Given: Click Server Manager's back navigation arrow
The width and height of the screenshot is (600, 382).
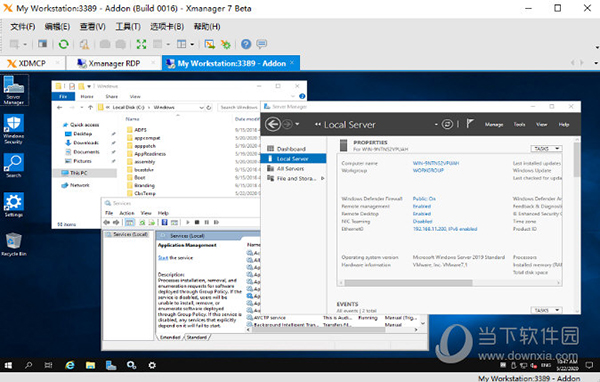Looking at the screenshot, I should 273,124.
